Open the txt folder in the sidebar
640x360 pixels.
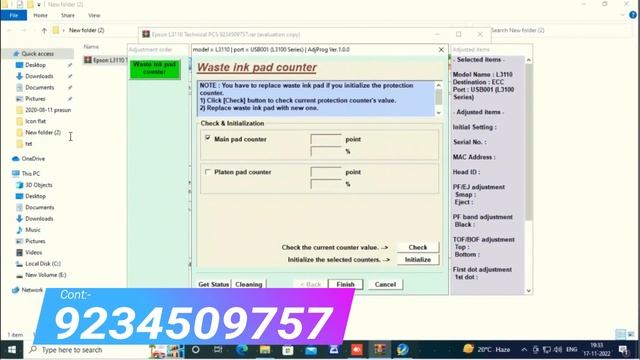pos(29,144)
